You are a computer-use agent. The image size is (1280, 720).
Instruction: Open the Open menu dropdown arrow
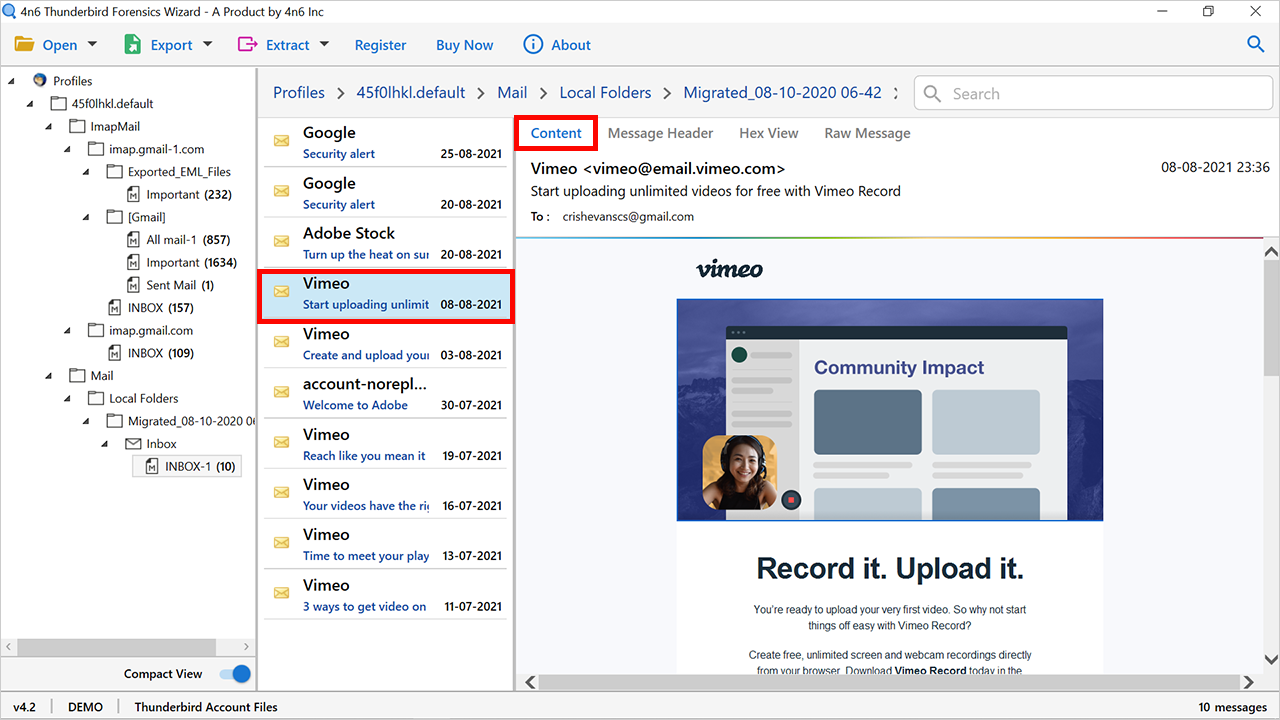click(x=92, y=44)
